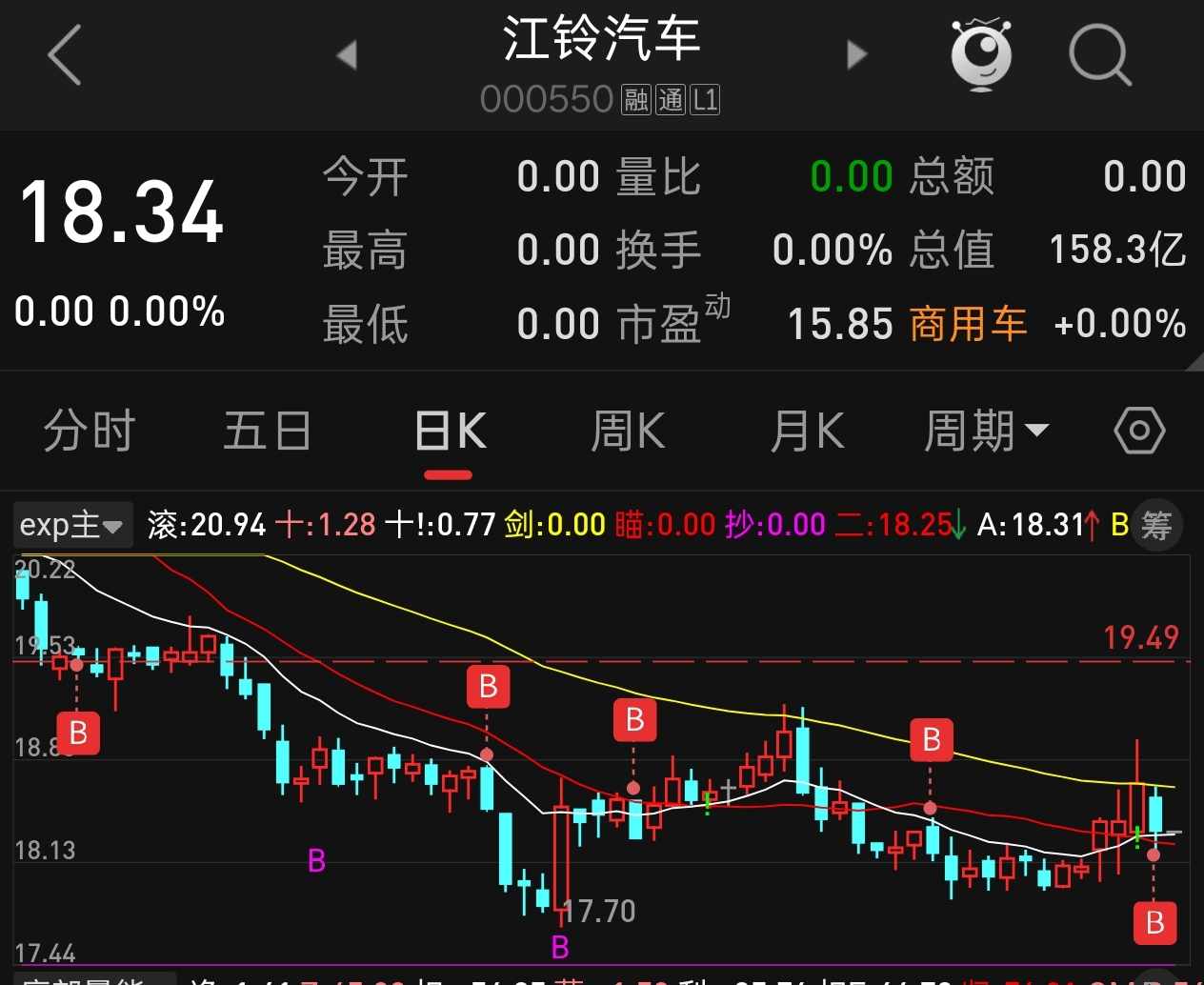This screenshot has height=985, width=1204.
Task: Tap the 通 connect badge
Action: [671, 99]
